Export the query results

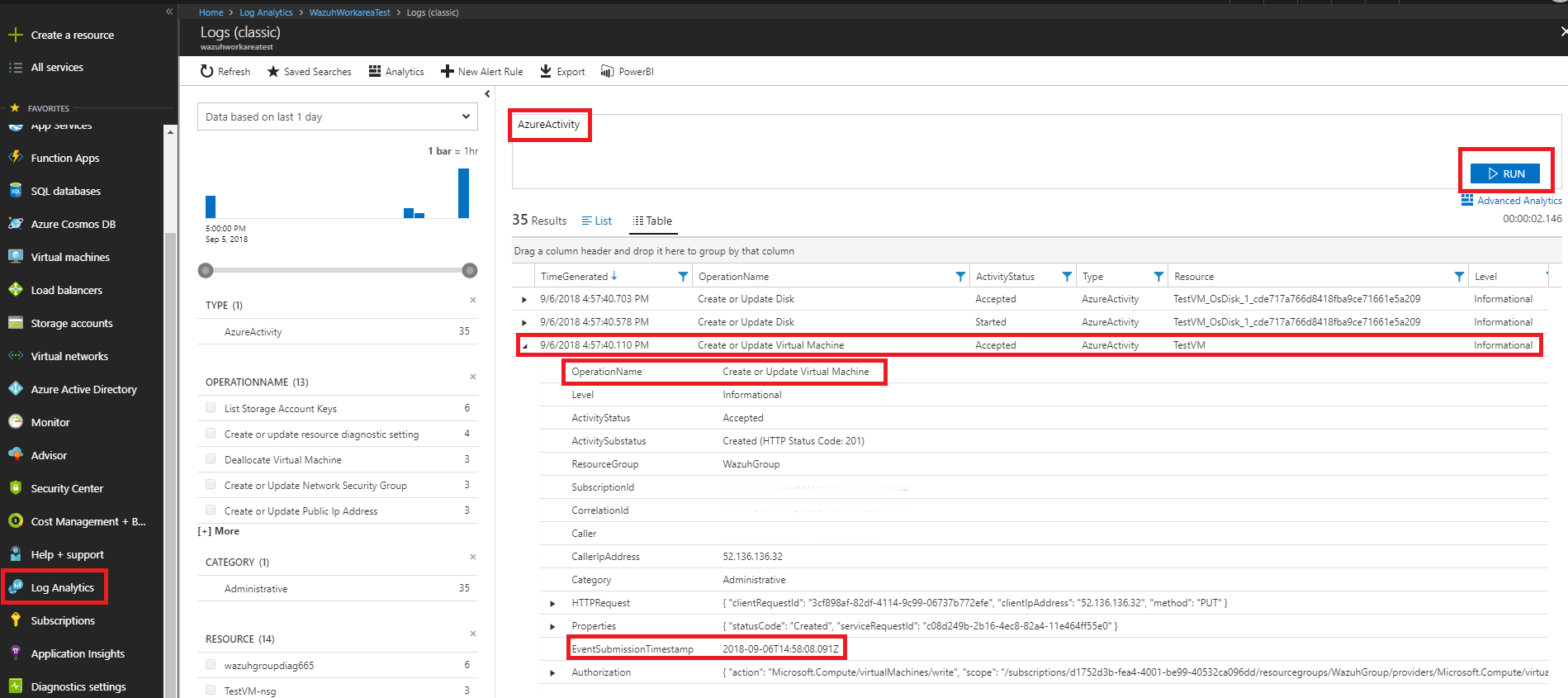tap(562, 72)
